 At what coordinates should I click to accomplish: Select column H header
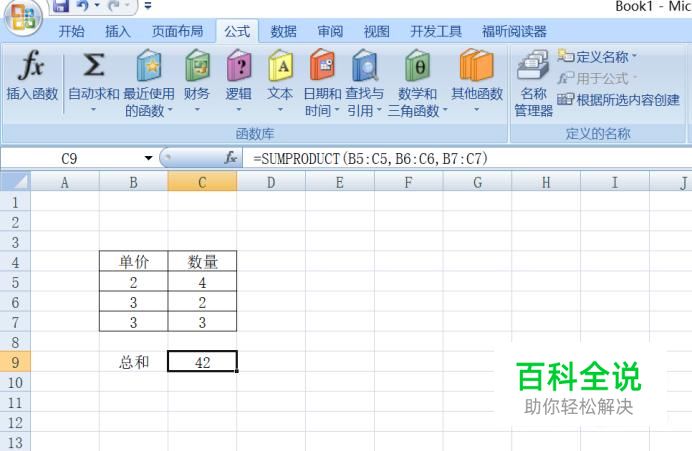(546, 182)
